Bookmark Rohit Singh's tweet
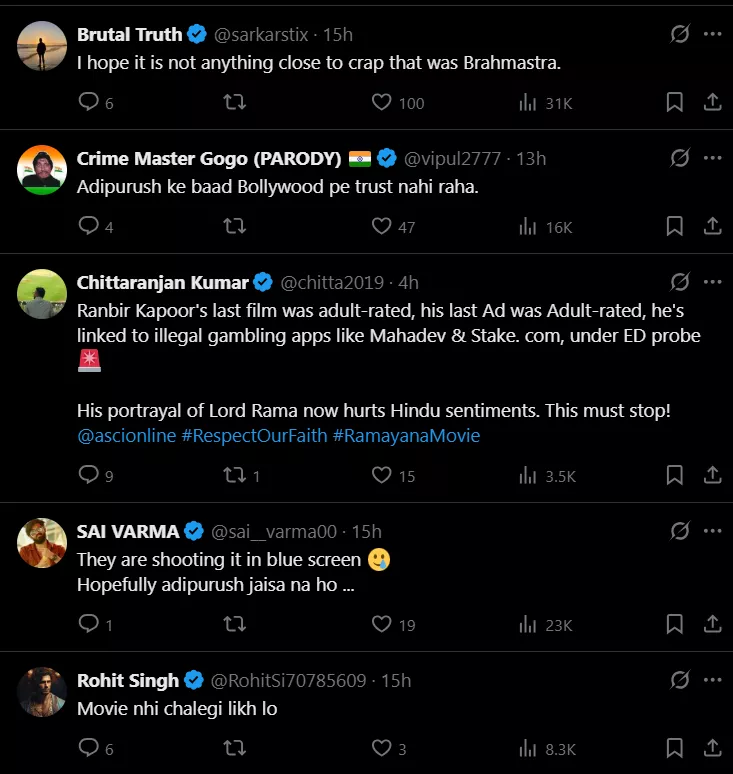 point(675,748)
